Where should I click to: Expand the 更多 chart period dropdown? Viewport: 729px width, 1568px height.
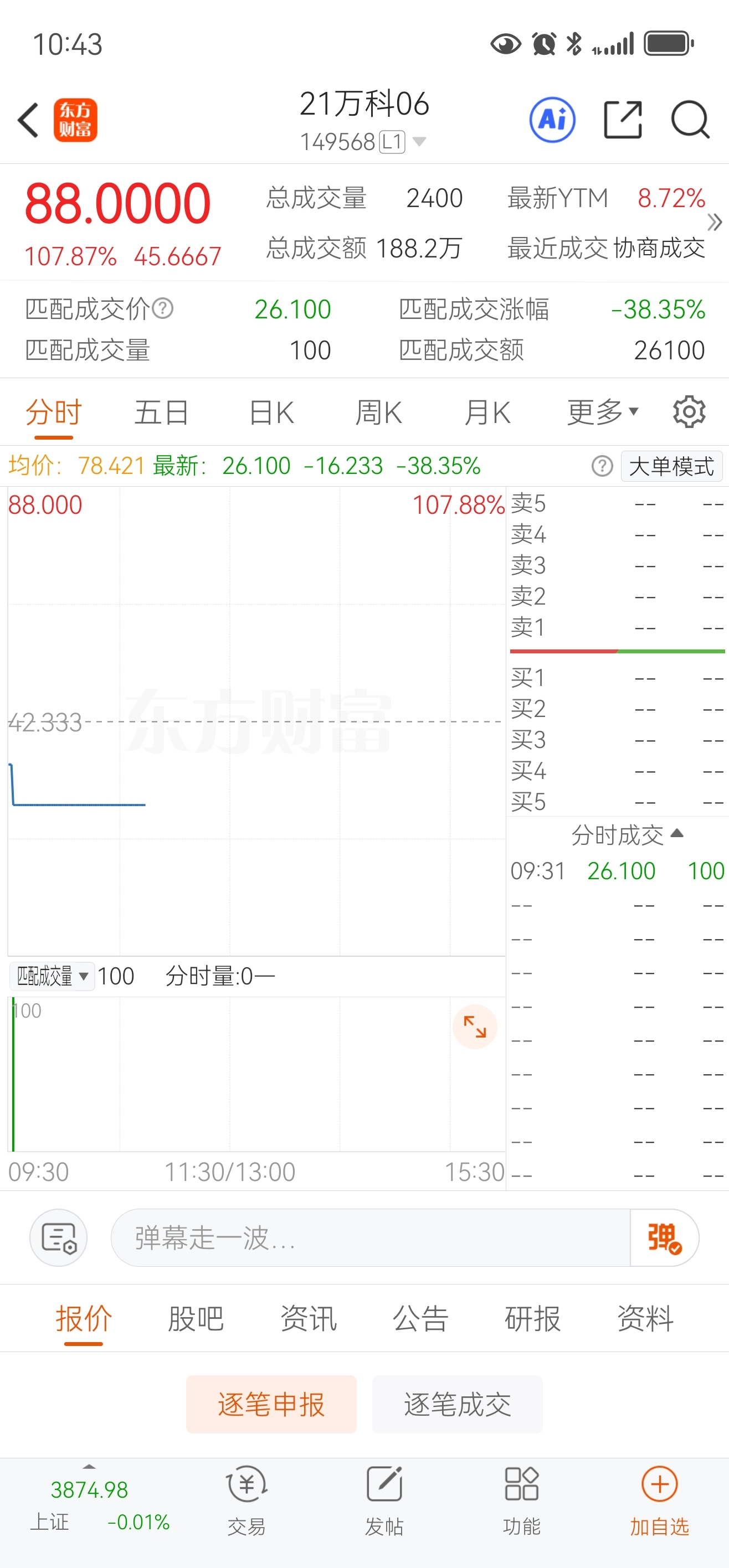coord(602,412)
